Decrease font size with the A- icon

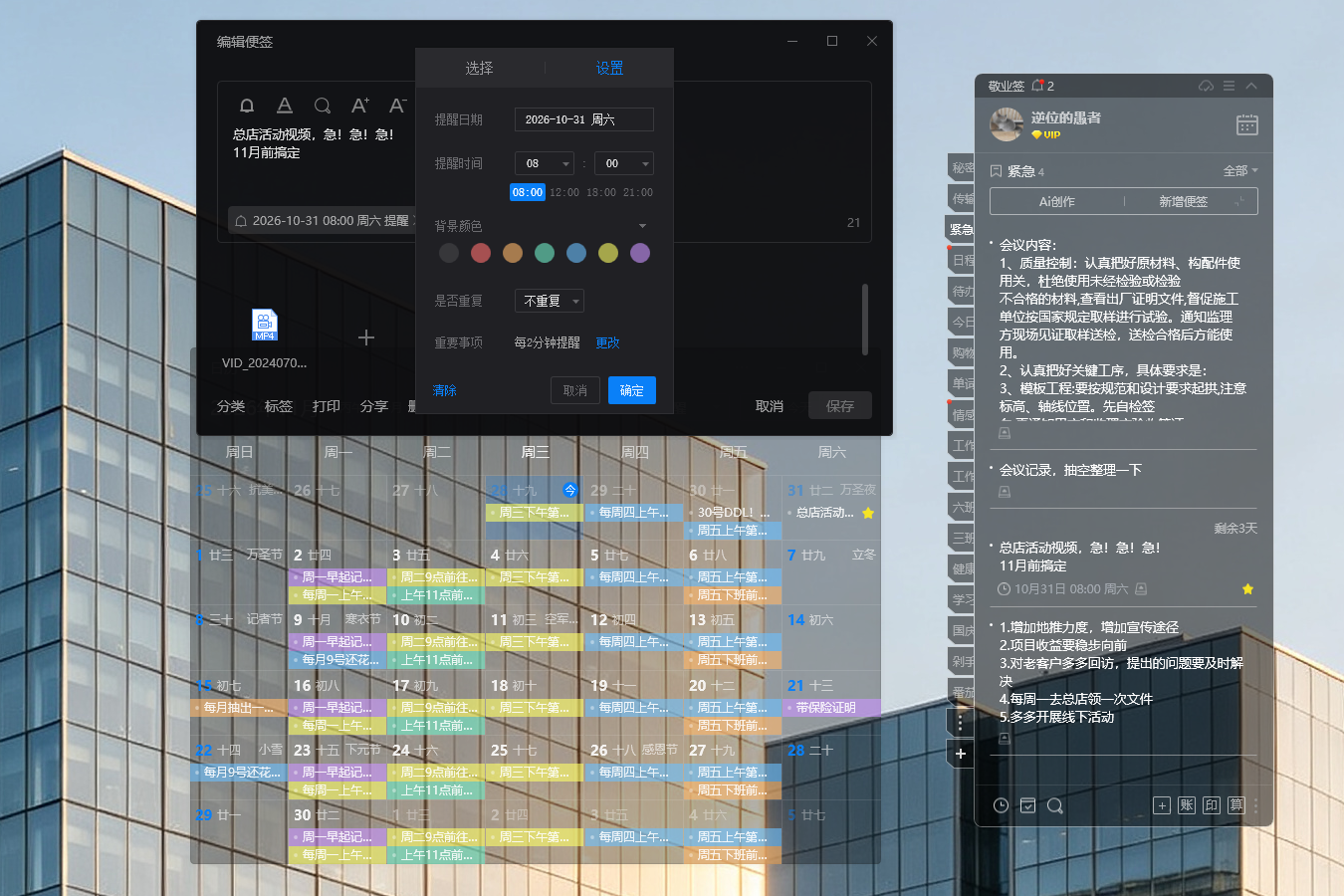pos(398,106)
